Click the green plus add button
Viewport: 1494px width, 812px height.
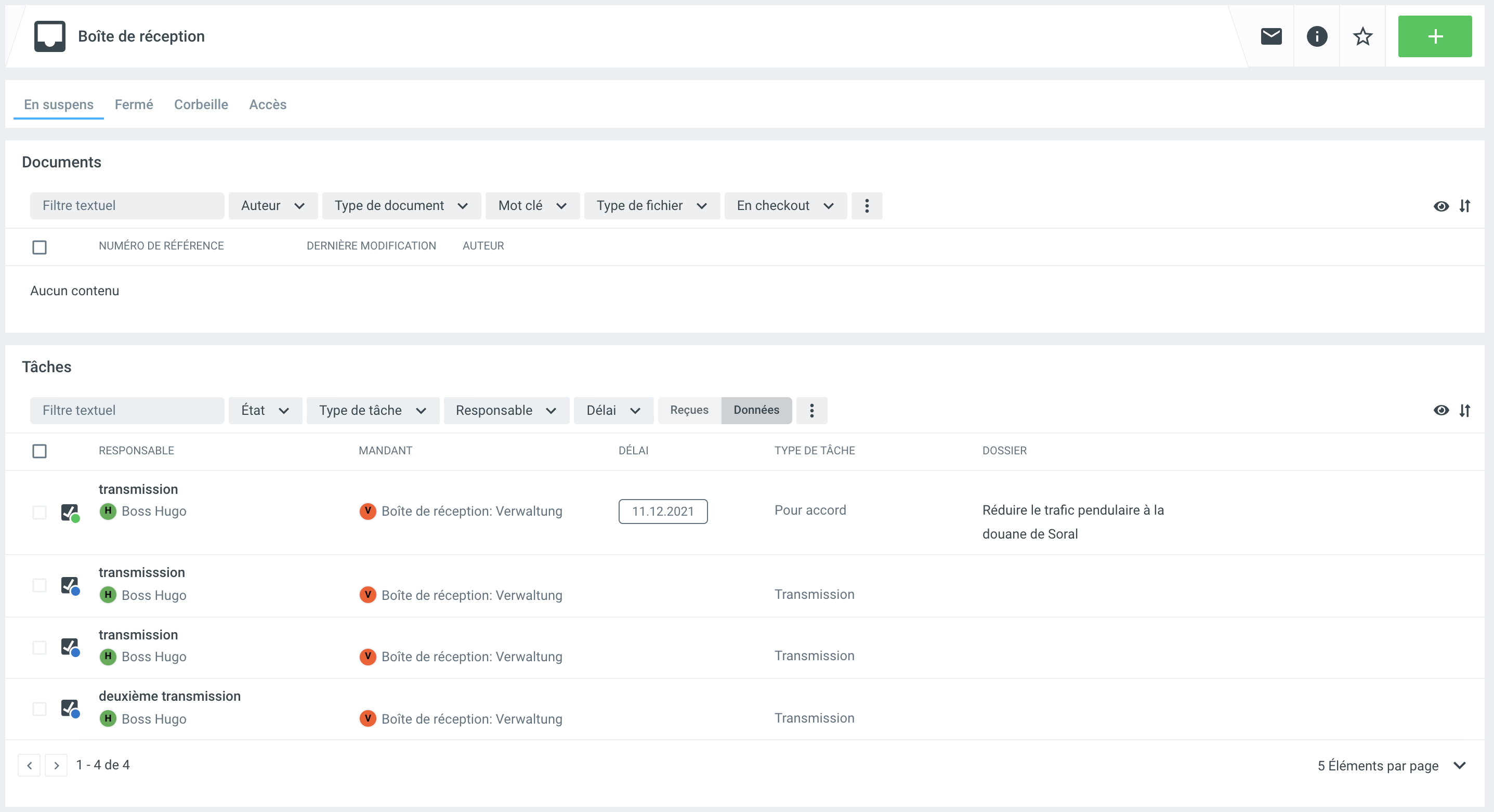tap(1434, 36)
